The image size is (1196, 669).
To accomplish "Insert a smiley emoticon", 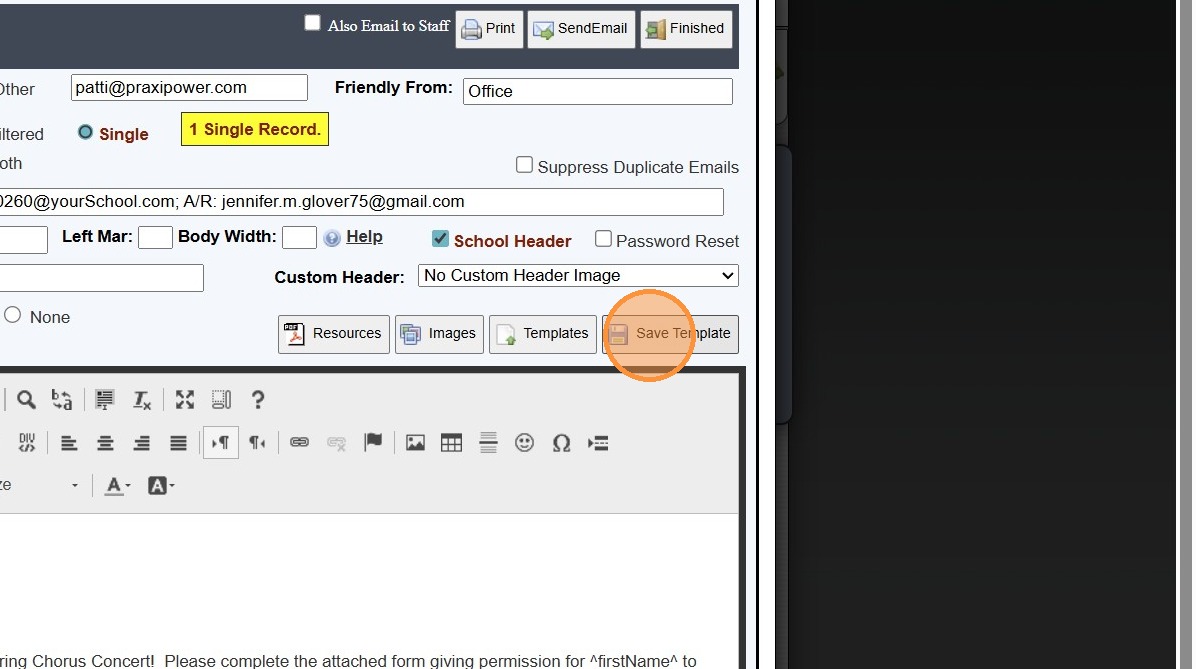I will click(x=525, y=442).
